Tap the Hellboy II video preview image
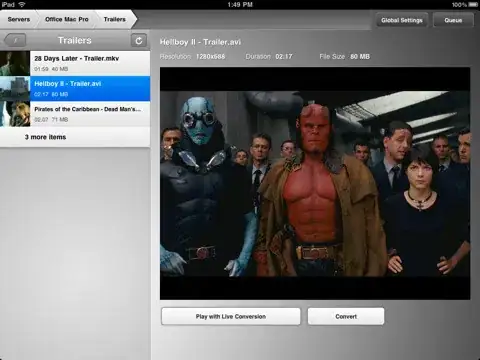 coord(315,183)
